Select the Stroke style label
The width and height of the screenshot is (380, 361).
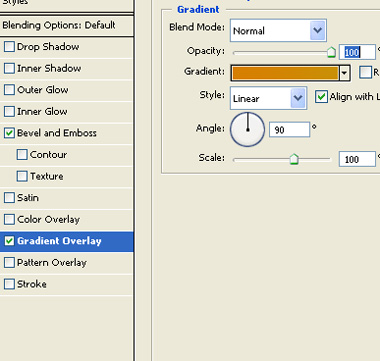coord(32,284)
